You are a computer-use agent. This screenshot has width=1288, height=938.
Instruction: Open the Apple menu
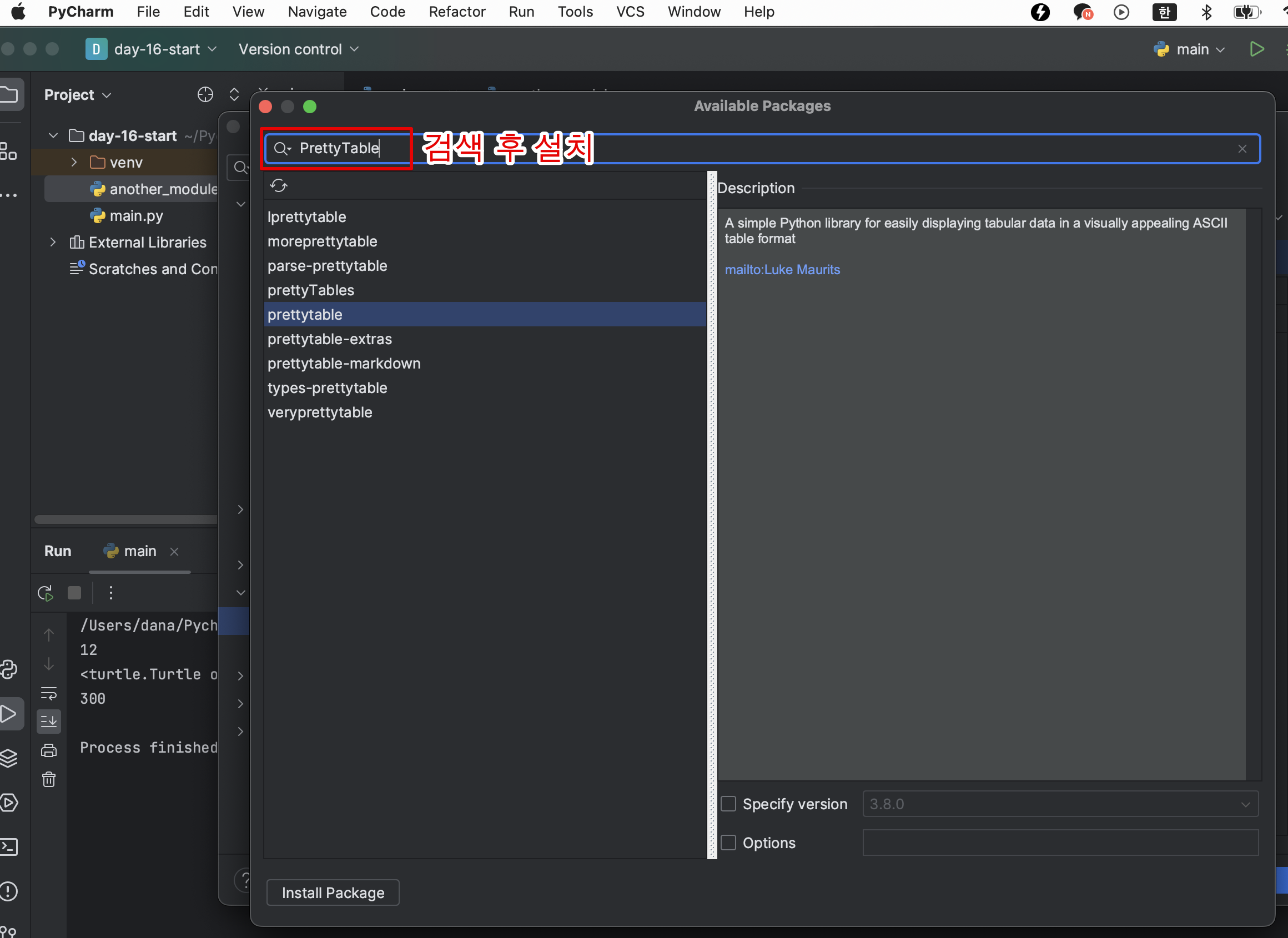pyautogui.click(x=18, y=12)
